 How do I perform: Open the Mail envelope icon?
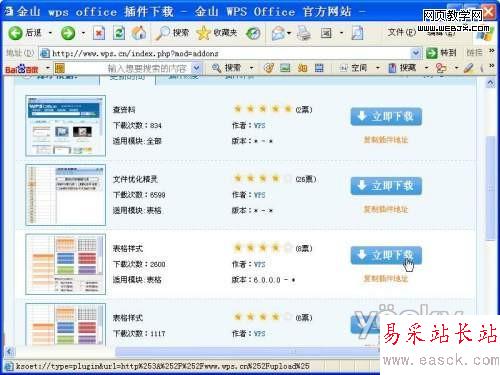(x=279, y=33)
